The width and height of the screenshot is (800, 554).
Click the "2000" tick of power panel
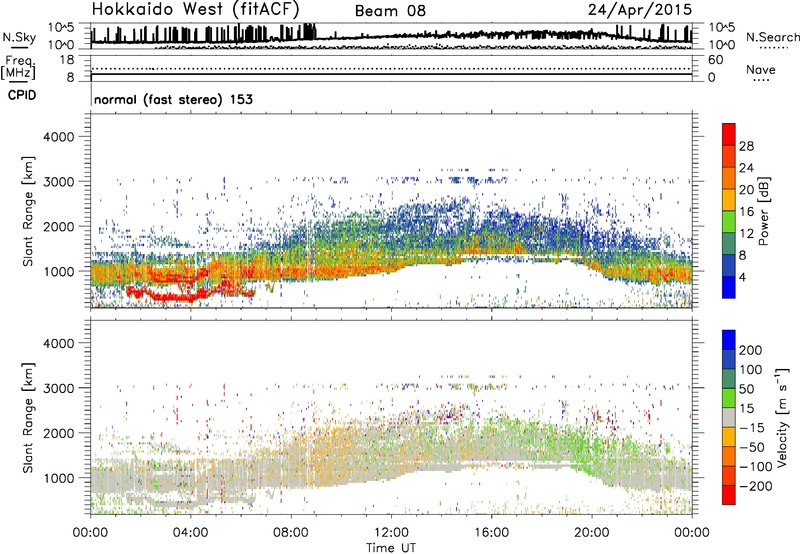[58, 226]
